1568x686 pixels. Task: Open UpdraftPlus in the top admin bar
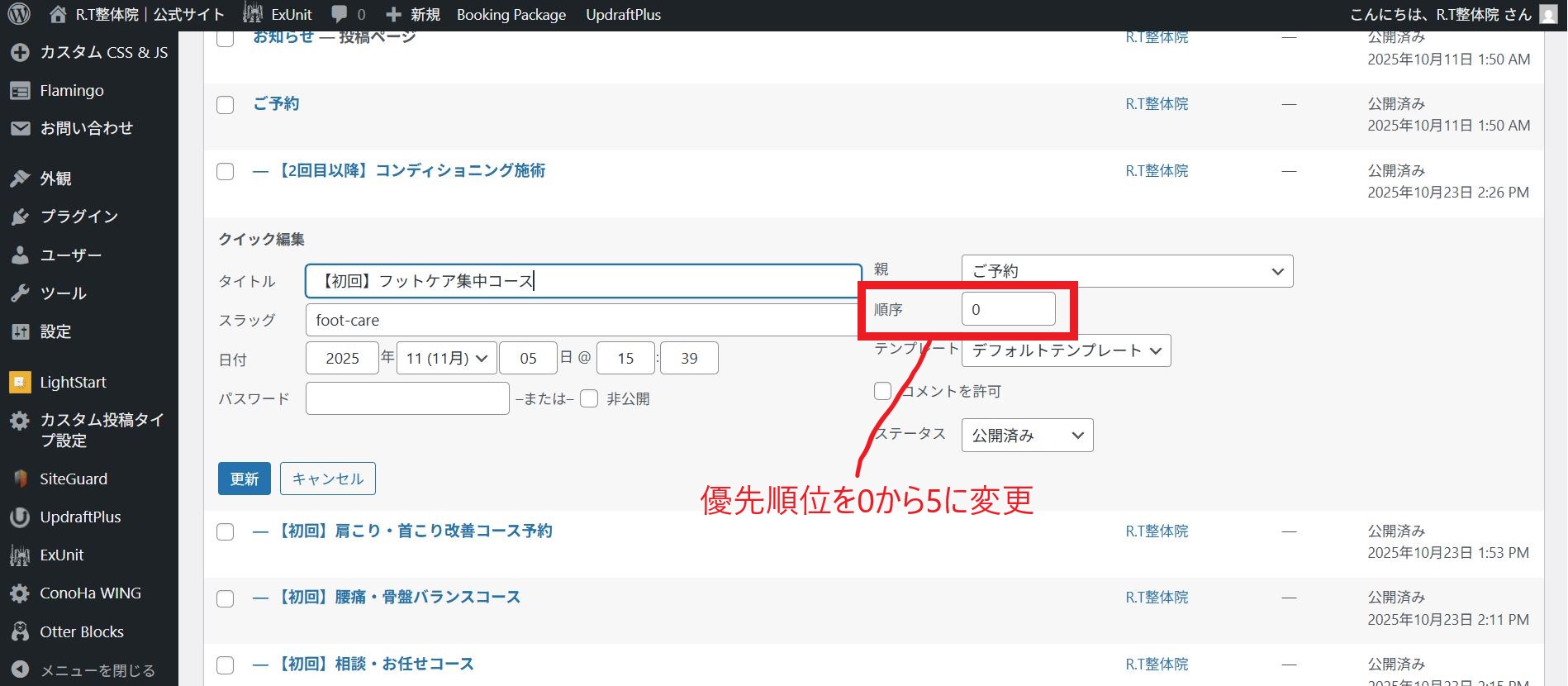pyautogui.click(x=623, y=14)
